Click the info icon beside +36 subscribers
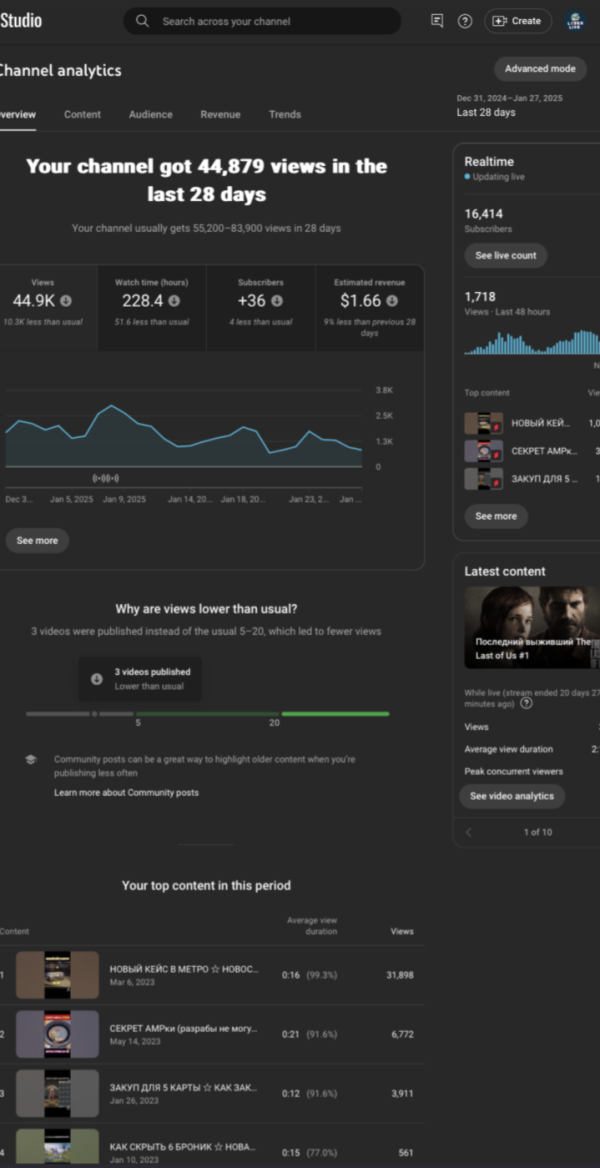Image resolution: width=600 pixels, height=1168 pixels. (x=277, y=300)
